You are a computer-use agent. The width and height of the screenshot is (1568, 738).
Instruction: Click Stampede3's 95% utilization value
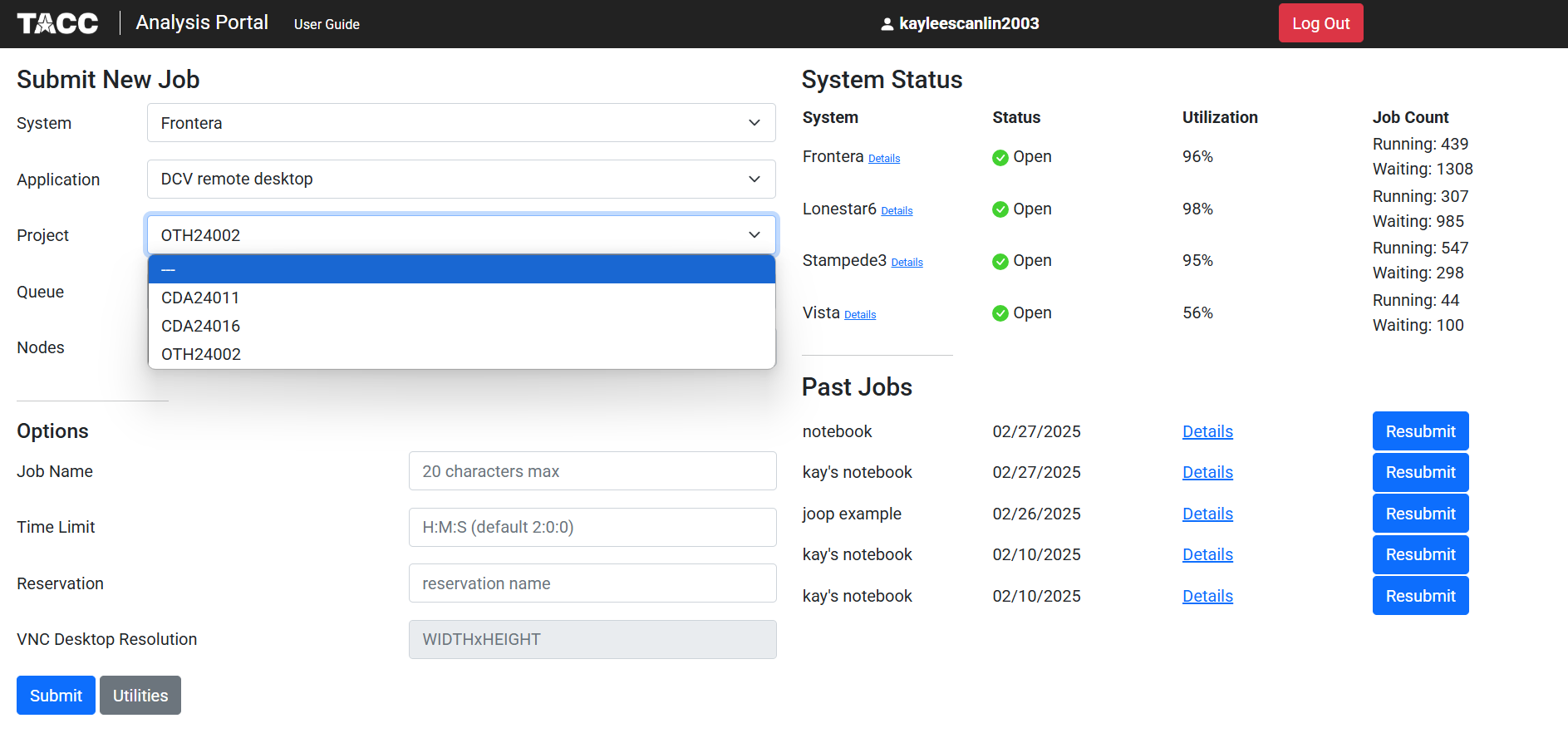(x=1197, y=260)
